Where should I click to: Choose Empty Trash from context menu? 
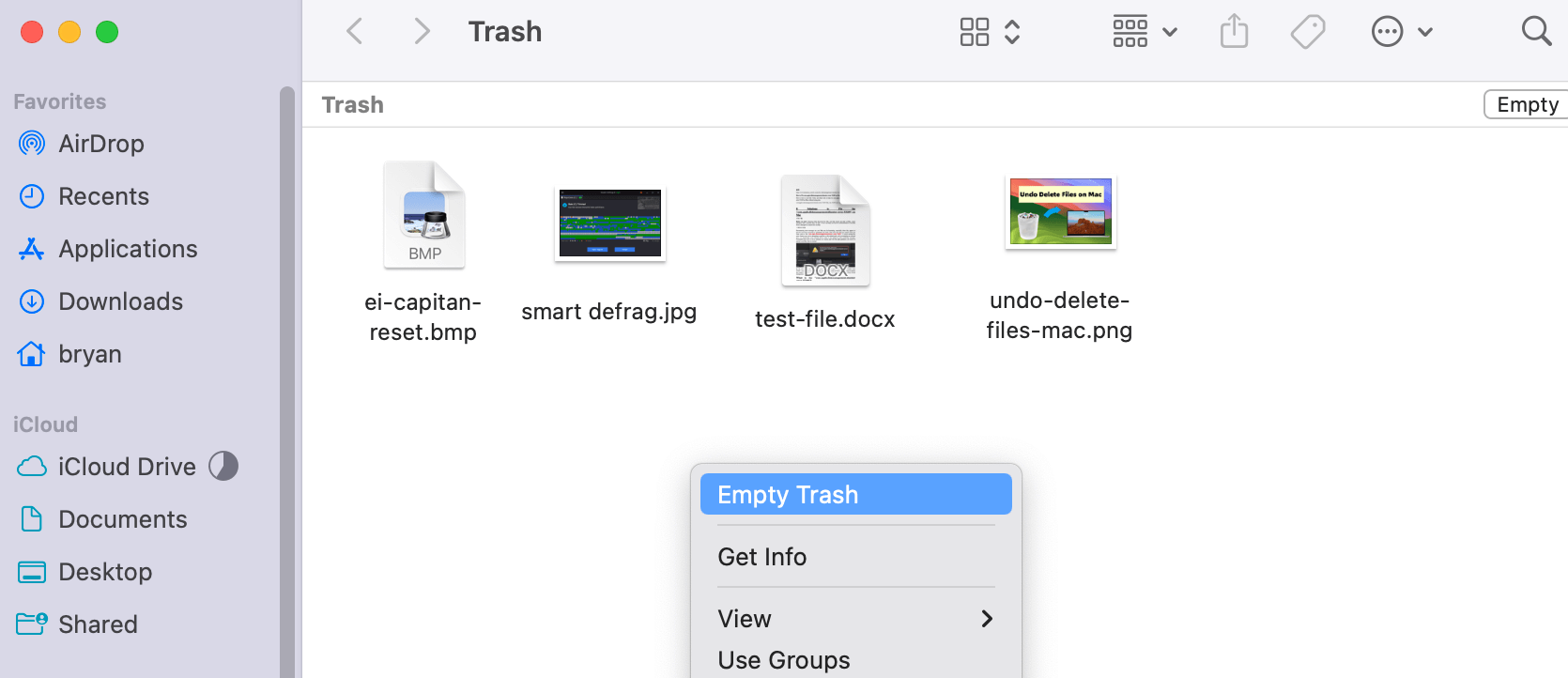coord(856,494)
